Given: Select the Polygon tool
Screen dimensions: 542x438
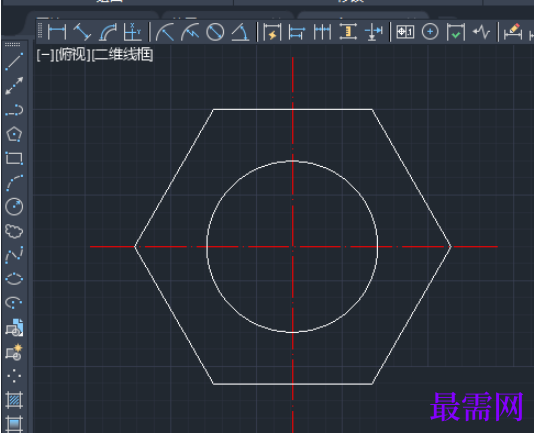Looking at the screenshot, I should (x=14, y=134).
